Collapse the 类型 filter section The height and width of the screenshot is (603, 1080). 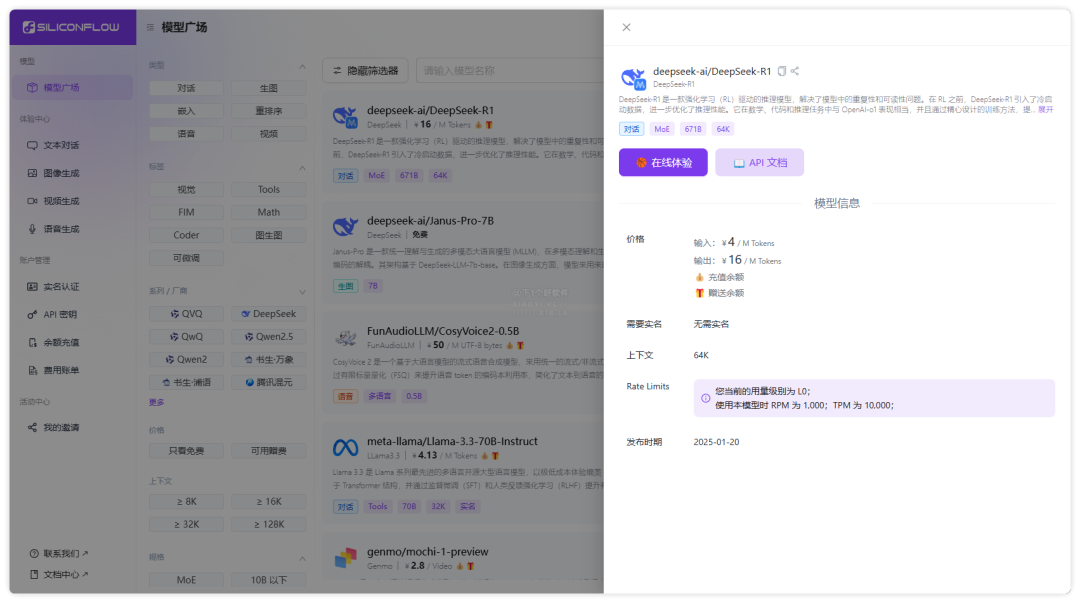tap(302, 66)
